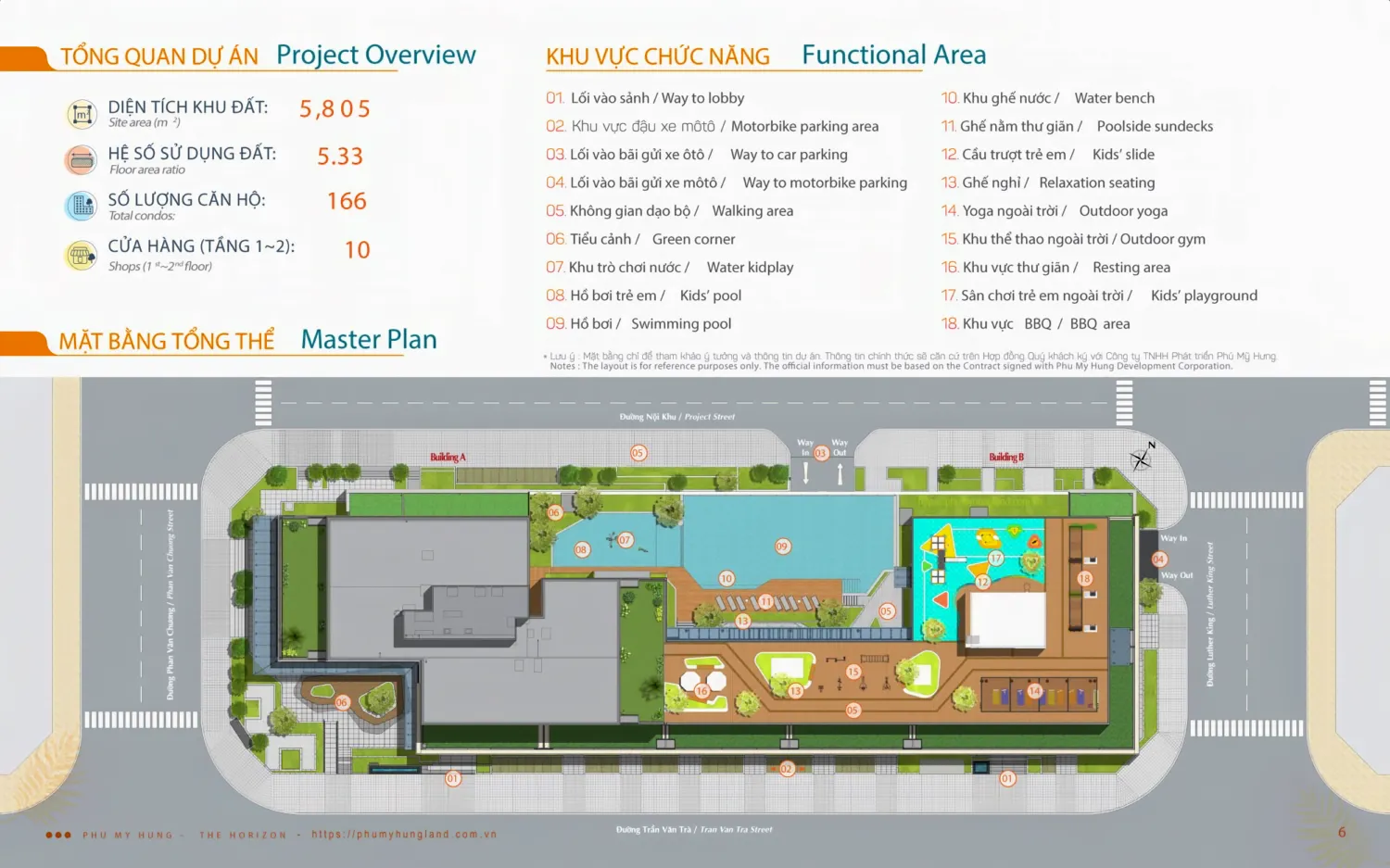
Task: Click the 'Project Overview' heading
Action: pyautogui.click(x=376, y=56)
